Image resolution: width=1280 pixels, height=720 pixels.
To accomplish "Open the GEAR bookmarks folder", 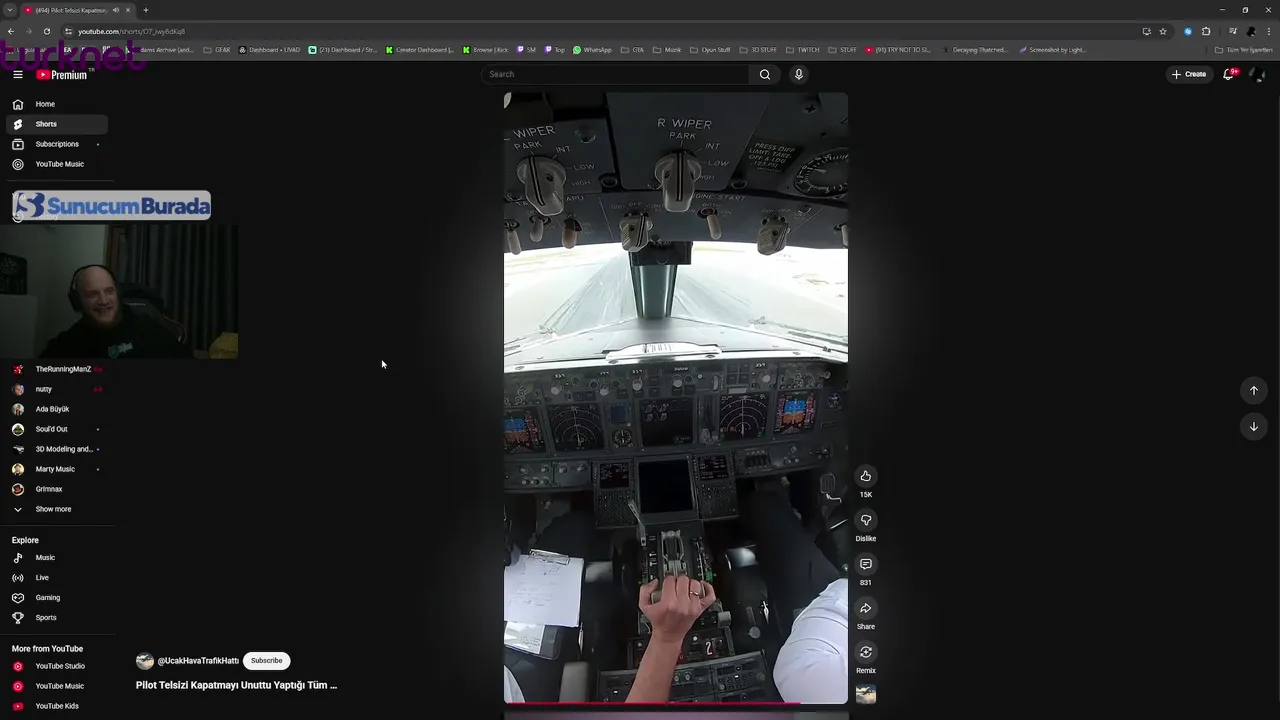I will tap(217, 50).
